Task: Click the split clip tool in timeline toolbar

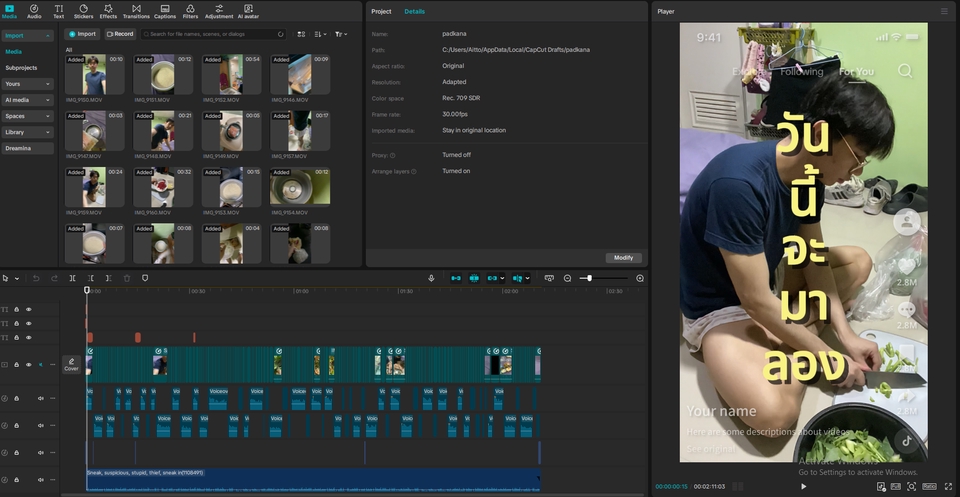Action: pos(72,278)
